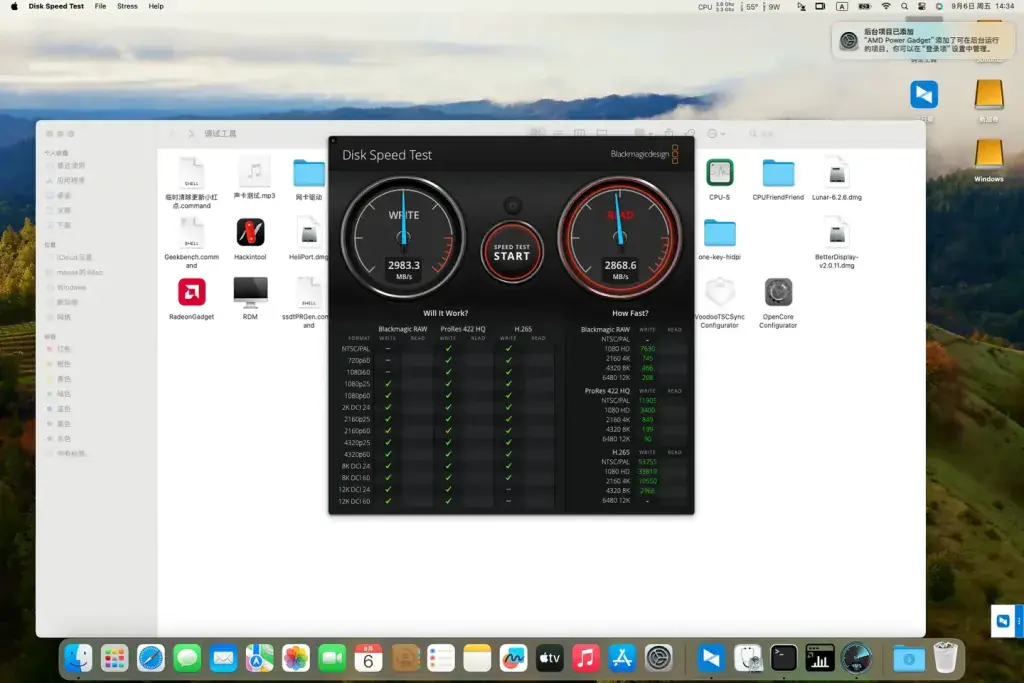This screenshot has height=683, width=1024.
Task: Open Finder from the Dock
Action: point(78,658)
